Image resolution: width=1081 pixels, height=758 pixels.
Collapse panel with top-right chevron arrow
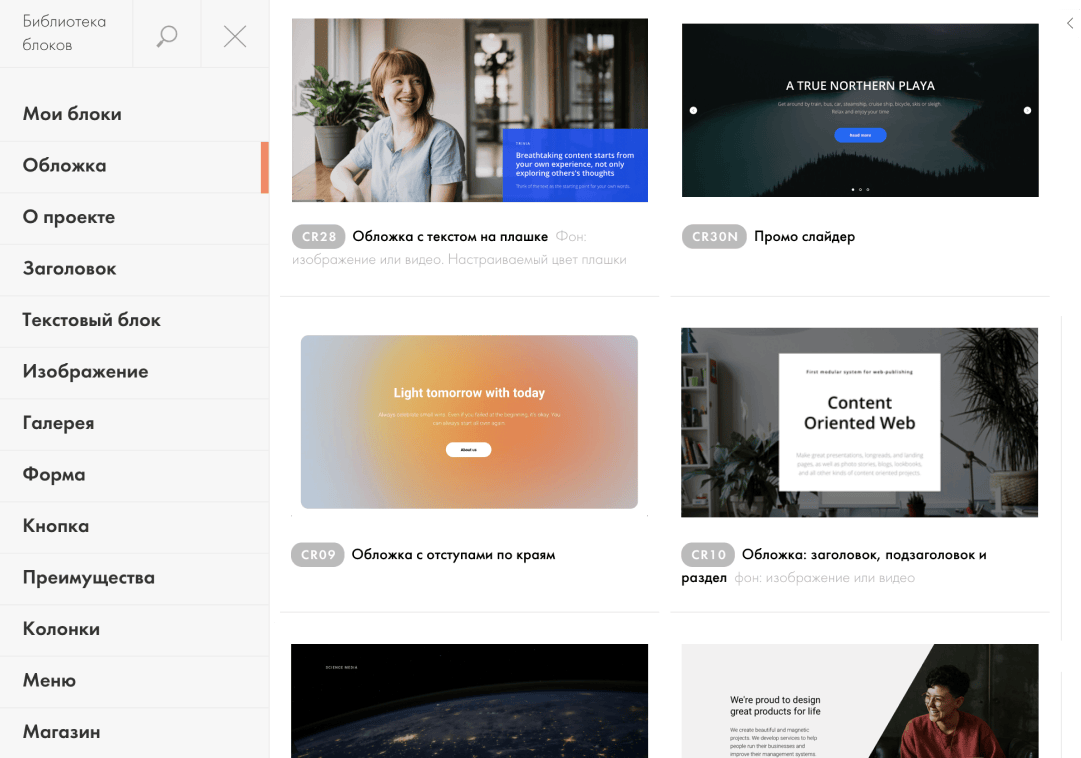click(x=1070, y=23)
